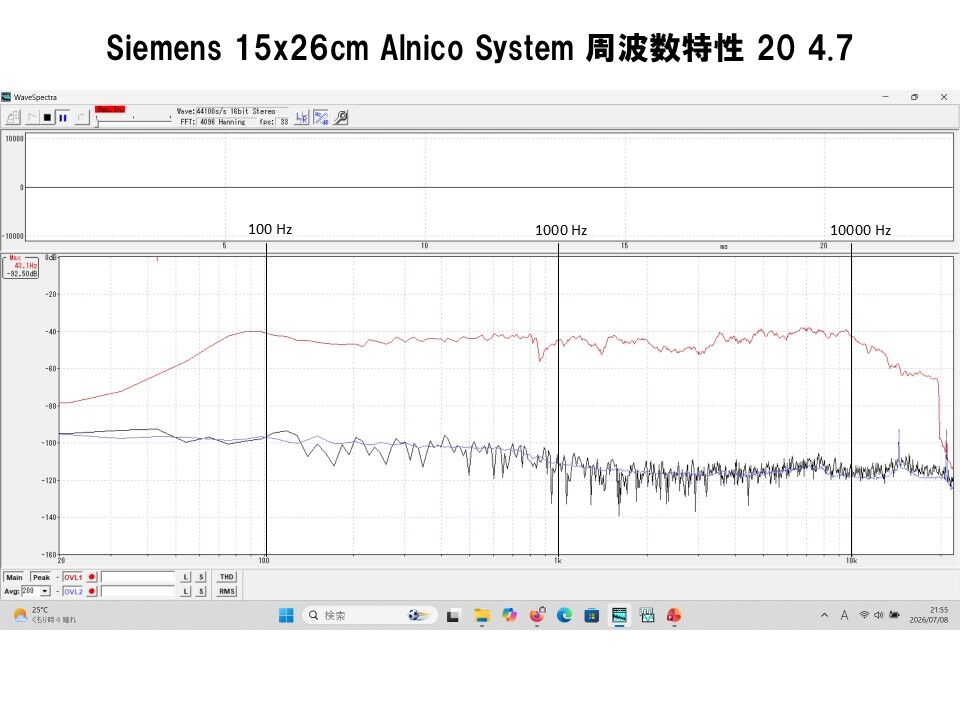Open settings with the wrench icon

[x=341, y=118]
